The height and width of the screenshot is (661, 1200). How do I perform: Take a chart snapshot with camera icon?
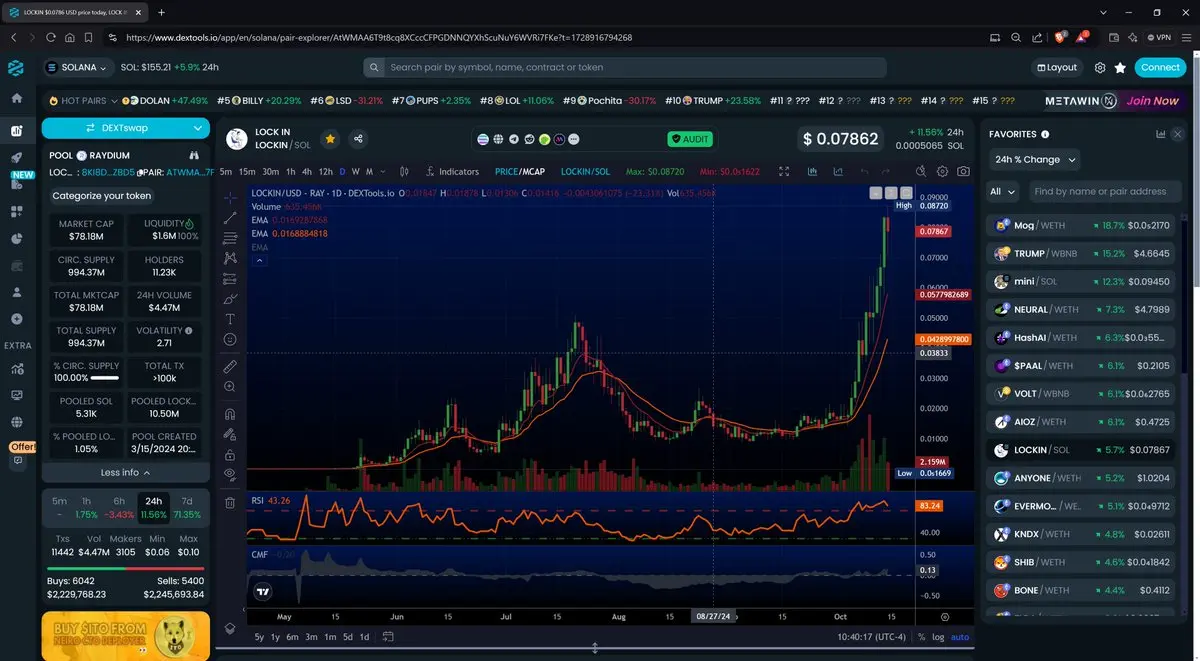tap(963, 172)
